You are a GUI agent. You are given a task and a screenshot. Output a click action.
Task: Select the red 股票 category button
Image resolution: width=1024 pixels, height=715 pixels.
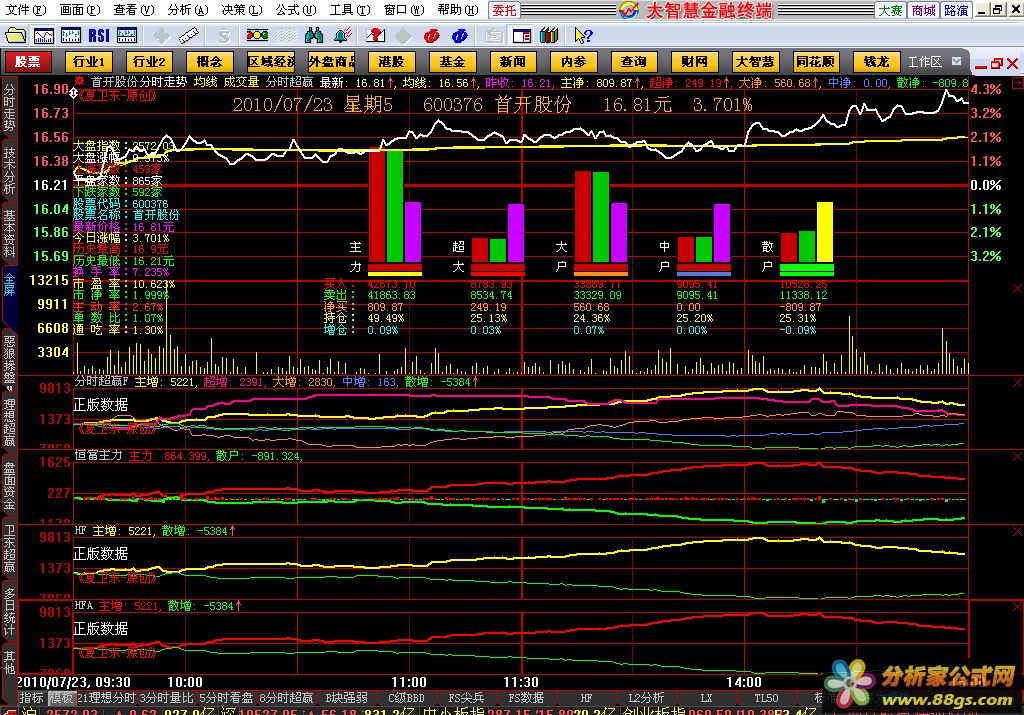[x=28, y=61]
